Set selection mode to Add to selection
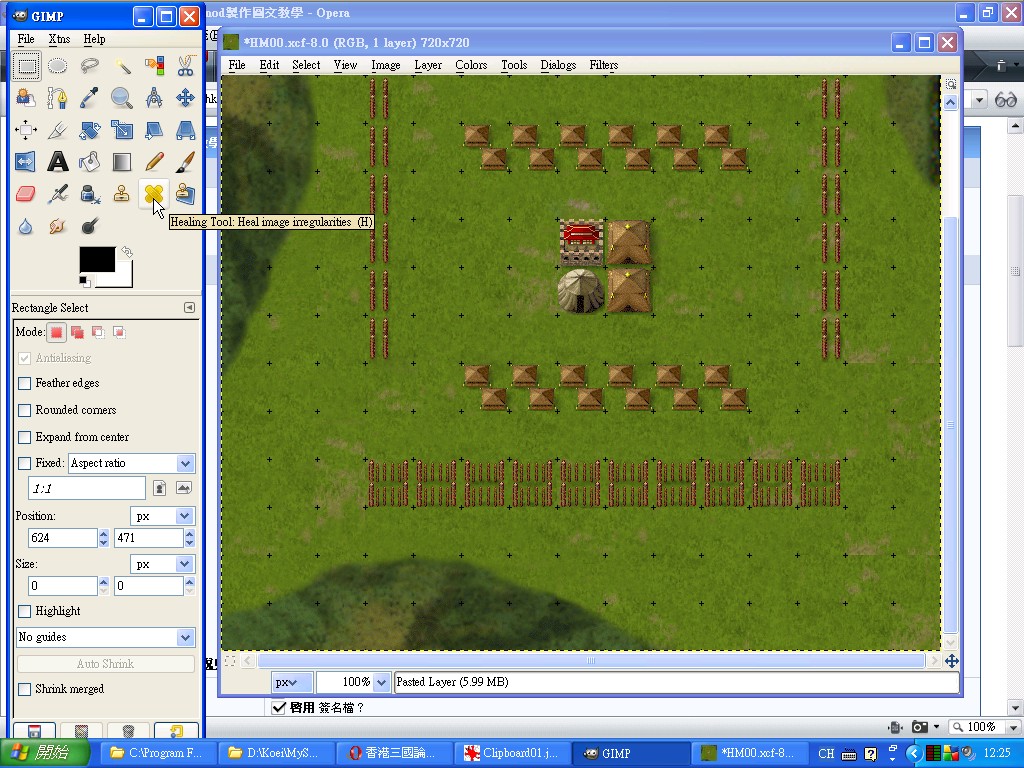This screenshot has width=1024, height=768. [x=77, y=332]
